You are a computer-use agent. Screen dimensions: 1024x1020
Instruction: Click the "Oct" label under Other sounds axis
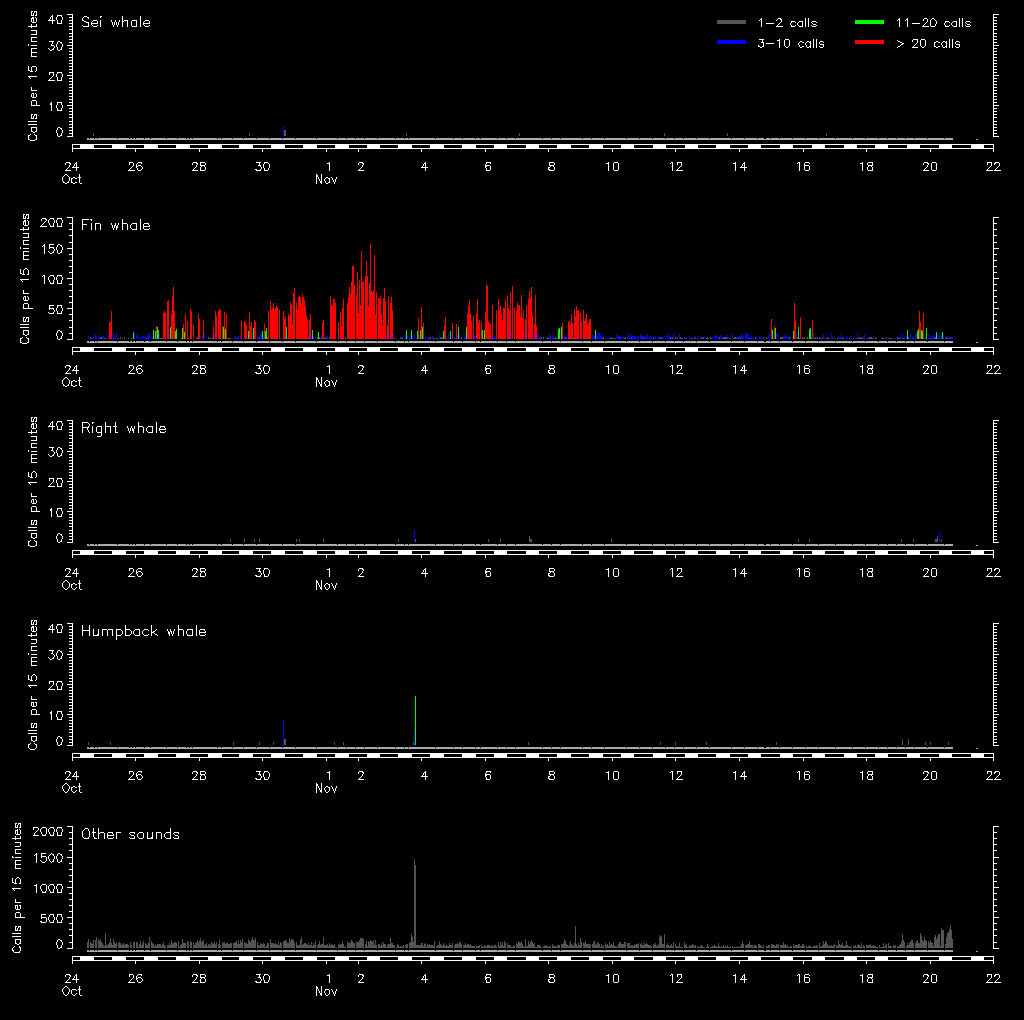72,992
